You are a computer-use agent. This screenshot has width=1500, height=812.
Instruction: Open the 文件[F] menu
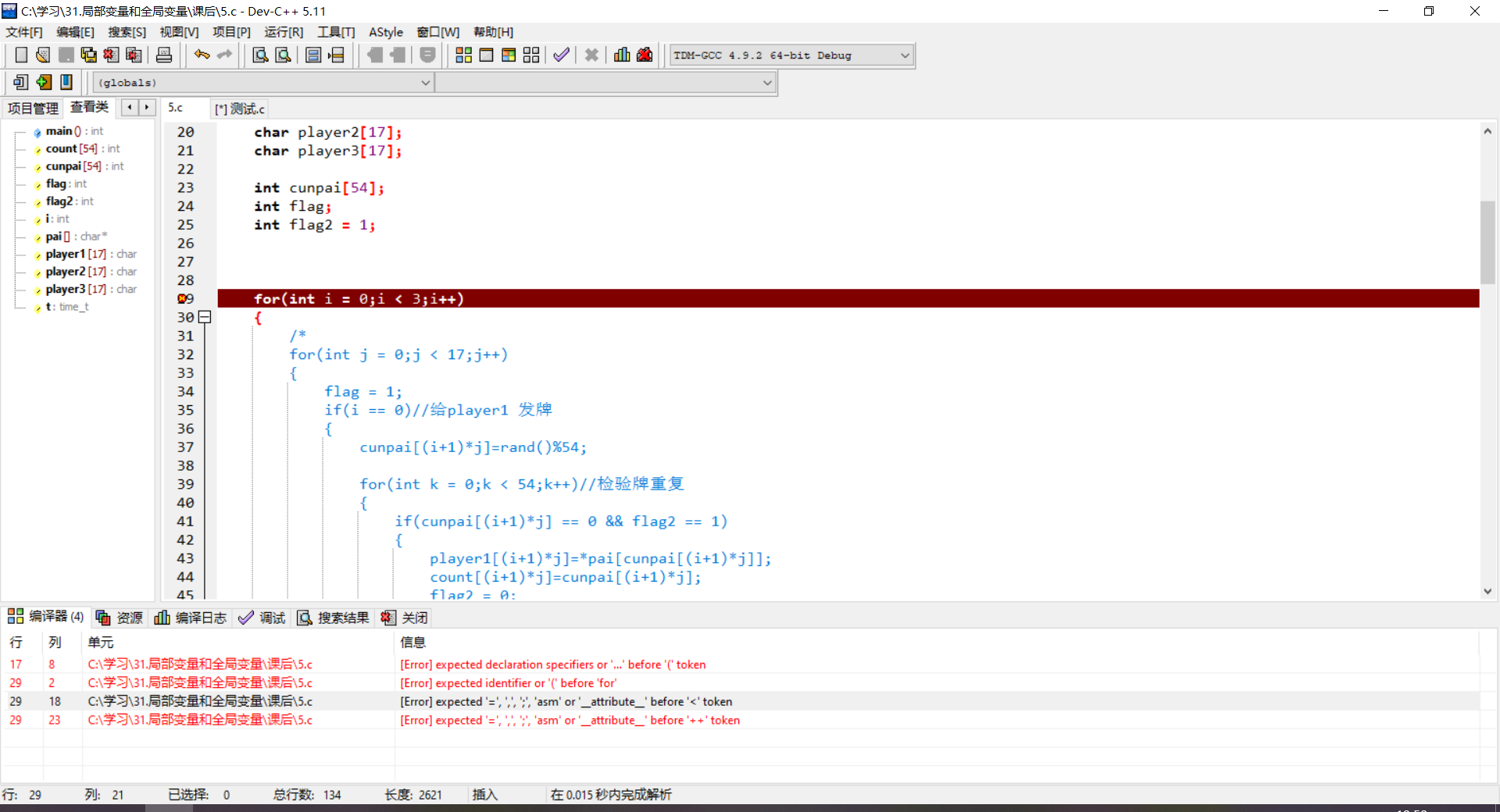point(24,32)
